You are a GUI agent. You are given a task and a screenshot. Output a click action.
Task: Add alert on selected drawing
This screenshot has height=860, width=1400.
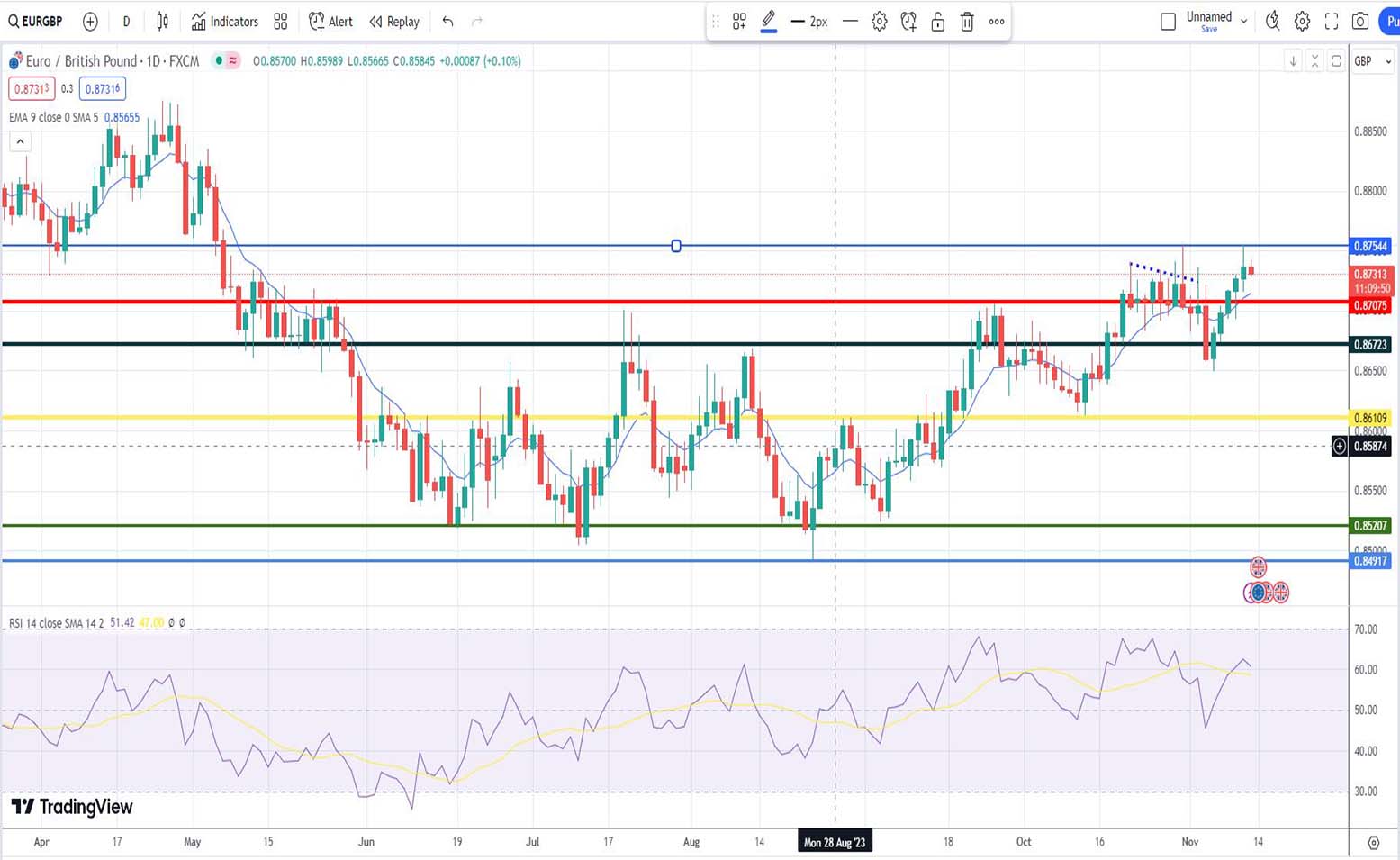908,22
